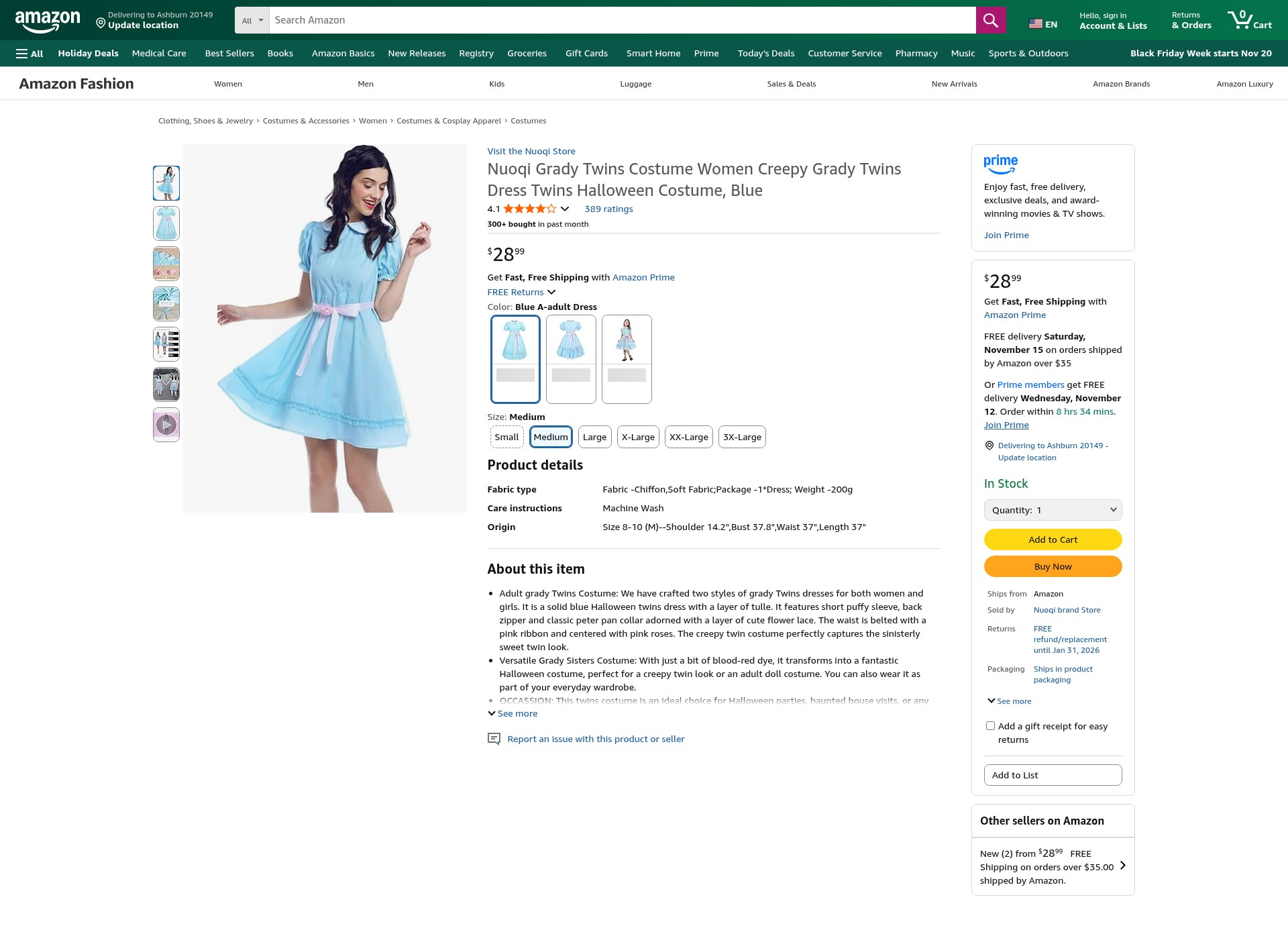1288x932 pixels.
Task: Expand the ratings breakdown chevron
Action: pos(565,209)
